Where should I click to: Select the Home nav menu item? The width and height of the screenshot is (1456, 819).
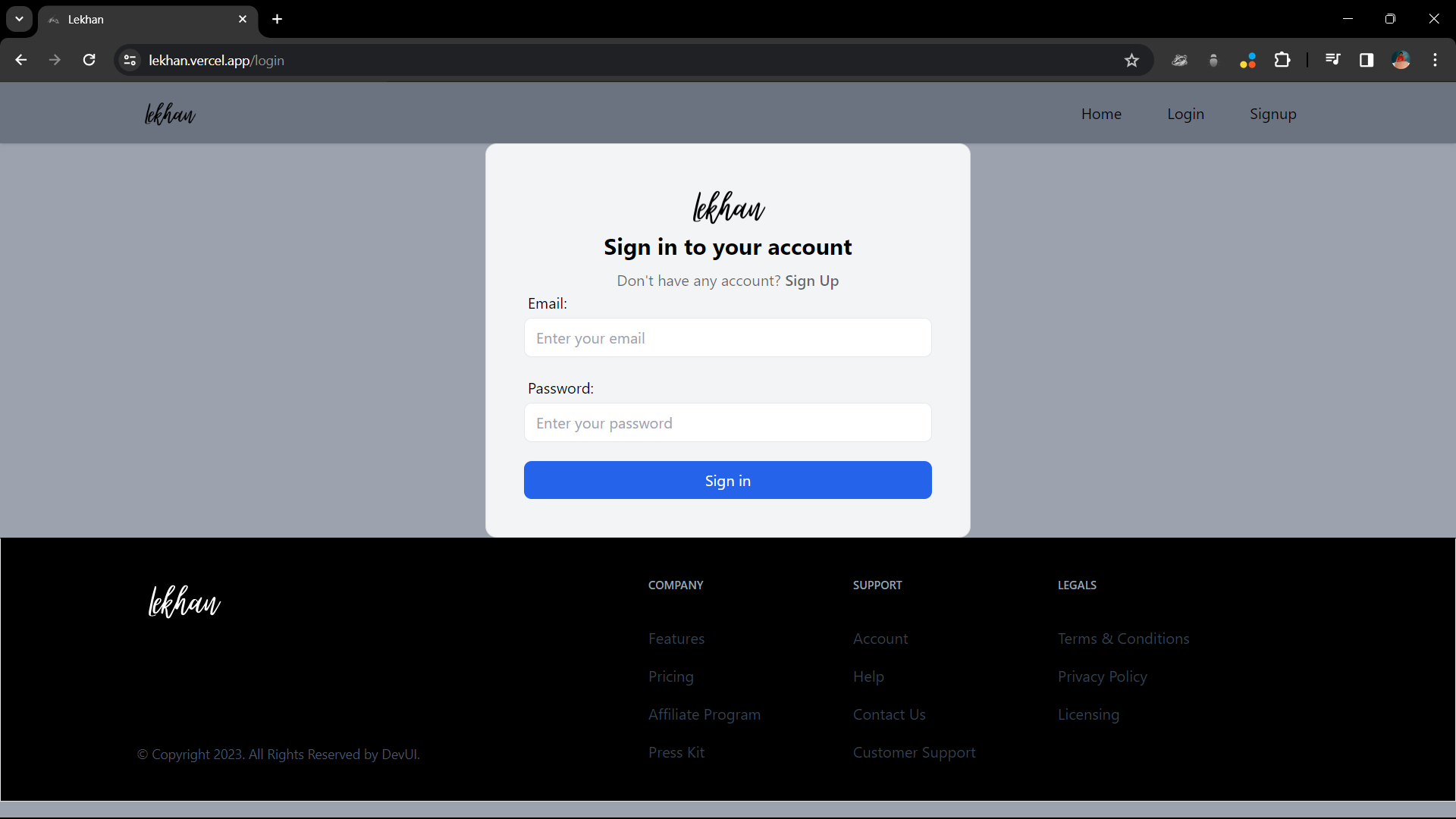(1101, 113)
